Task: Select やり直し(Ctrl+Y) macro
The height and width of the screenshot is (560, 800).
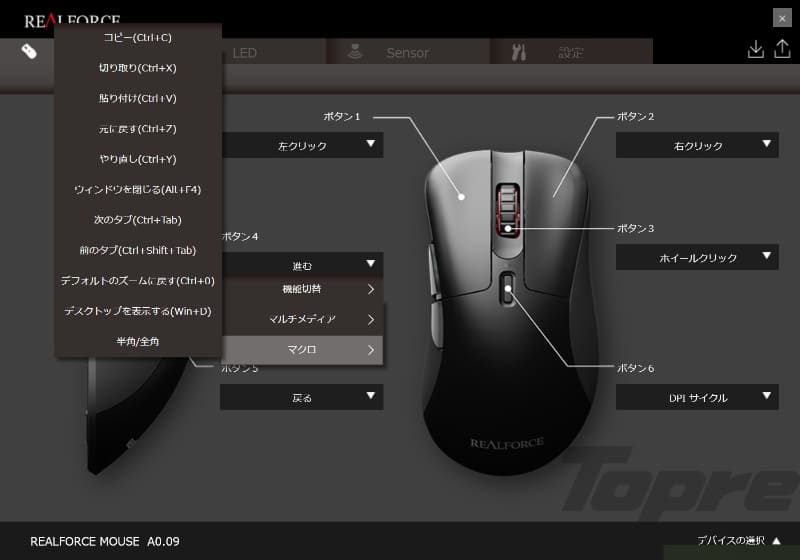Action: tap(138, 159)
